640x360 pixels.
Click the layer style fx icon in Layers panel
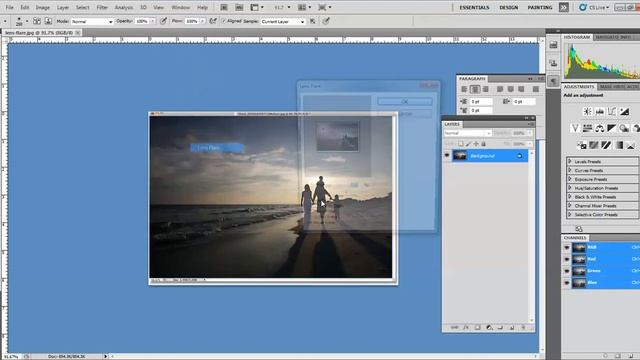click(x=466, y=327)
